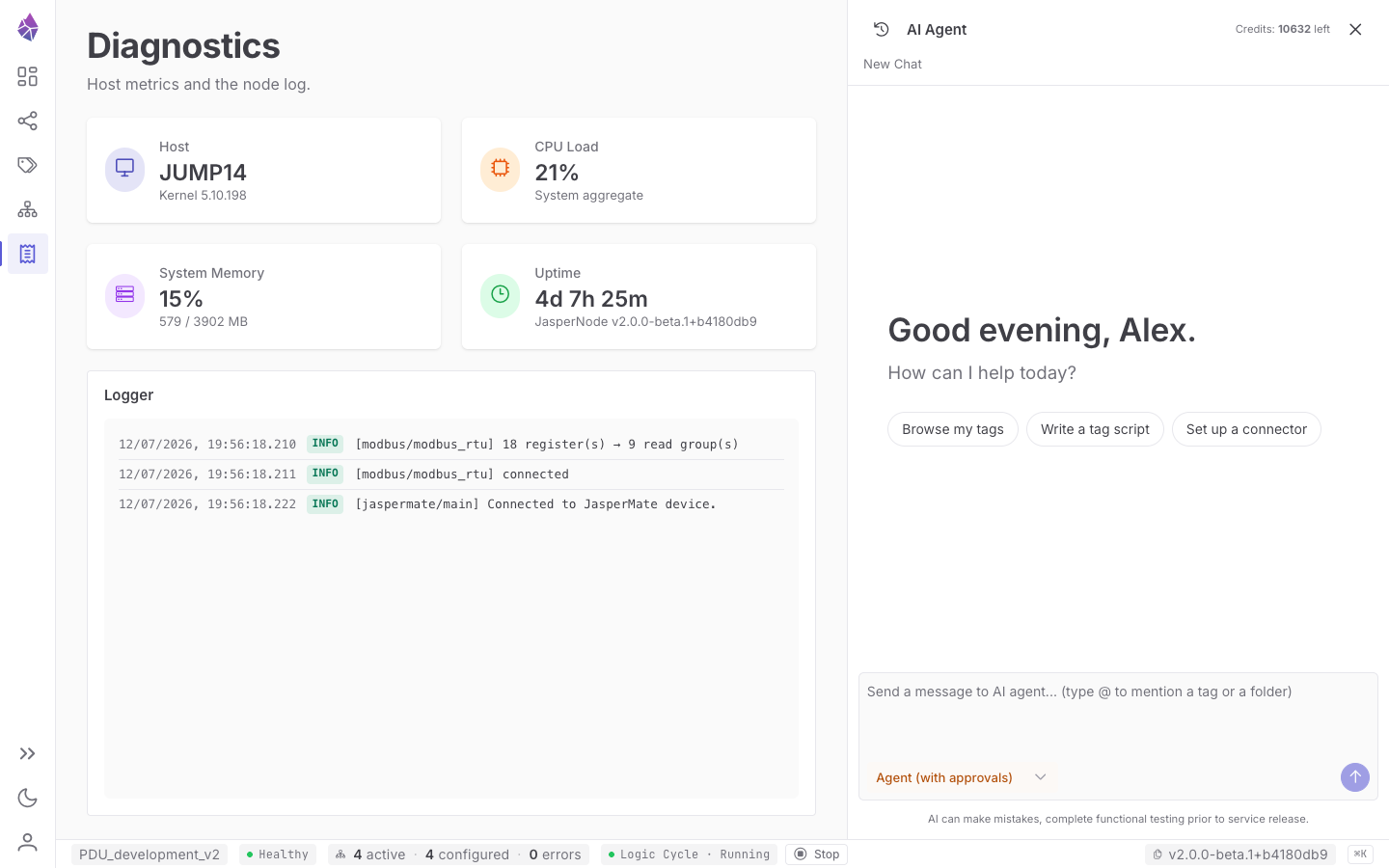The width and height of the screenshot is (1389, 868).
Task: Click the ⌘K shortcut badge
Action: pyautogui.click(x=1360, y=854)
